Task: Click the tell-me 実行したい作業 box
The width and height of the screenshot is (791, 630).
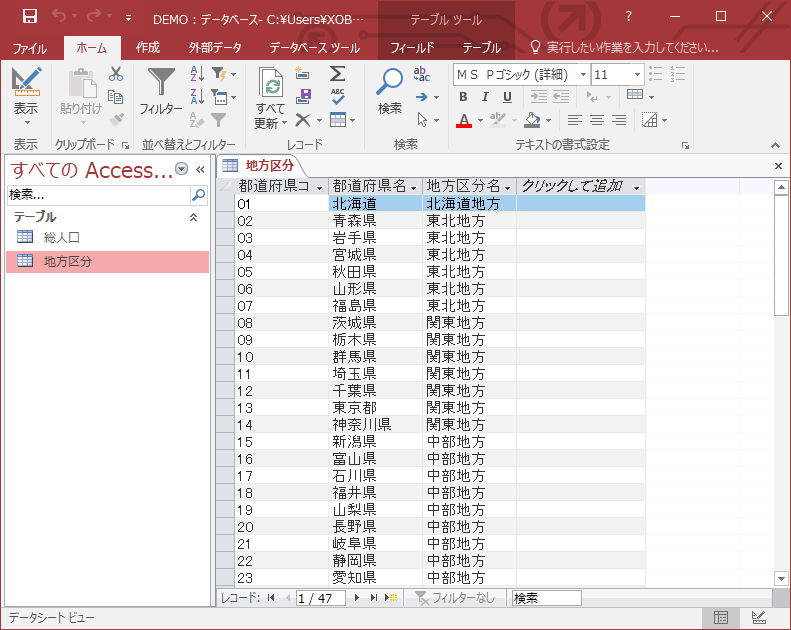Action: pos(633,48)
